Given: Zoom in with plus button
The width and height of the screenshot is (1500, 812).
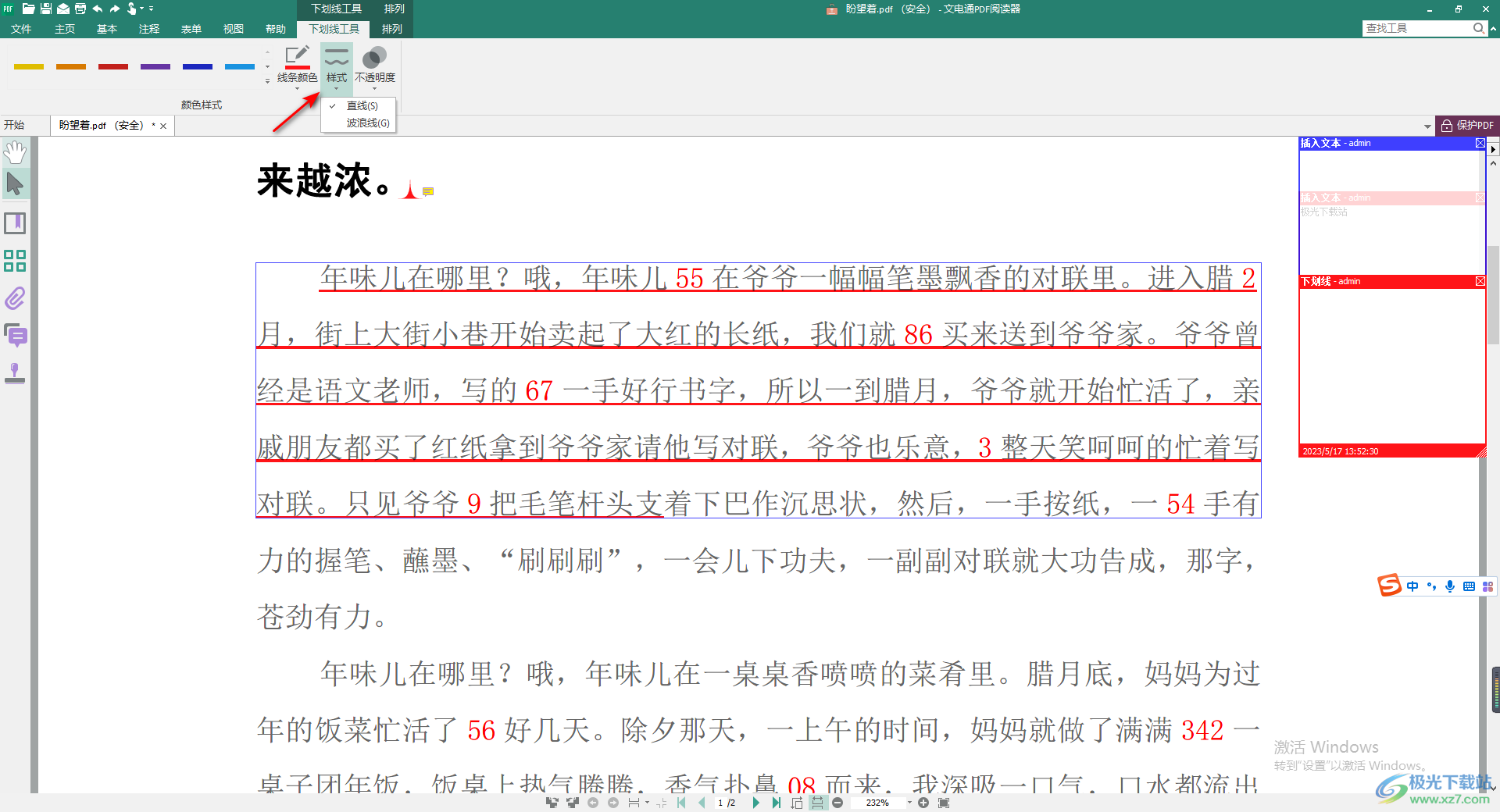Looking at the screenshot, I should [923, 803].
